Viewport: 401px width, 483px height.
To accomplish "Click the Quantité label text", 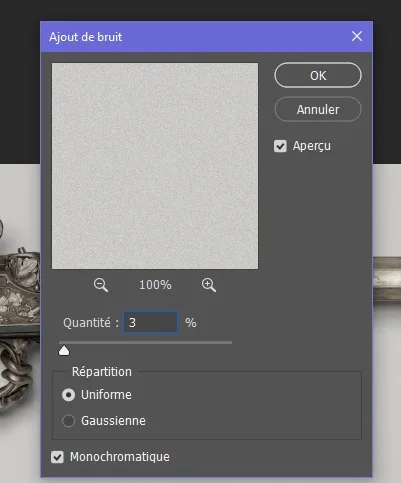I will 87,323.
